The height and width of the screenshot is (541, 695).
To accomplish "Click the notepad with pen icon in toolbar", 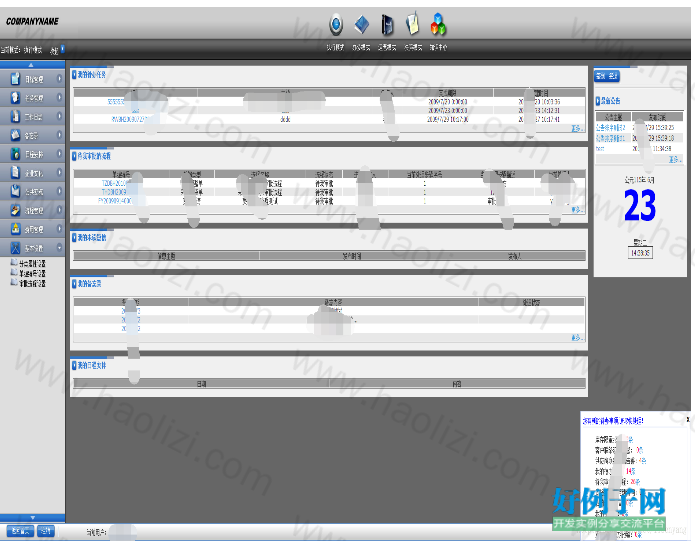I will tap(412, 23).
